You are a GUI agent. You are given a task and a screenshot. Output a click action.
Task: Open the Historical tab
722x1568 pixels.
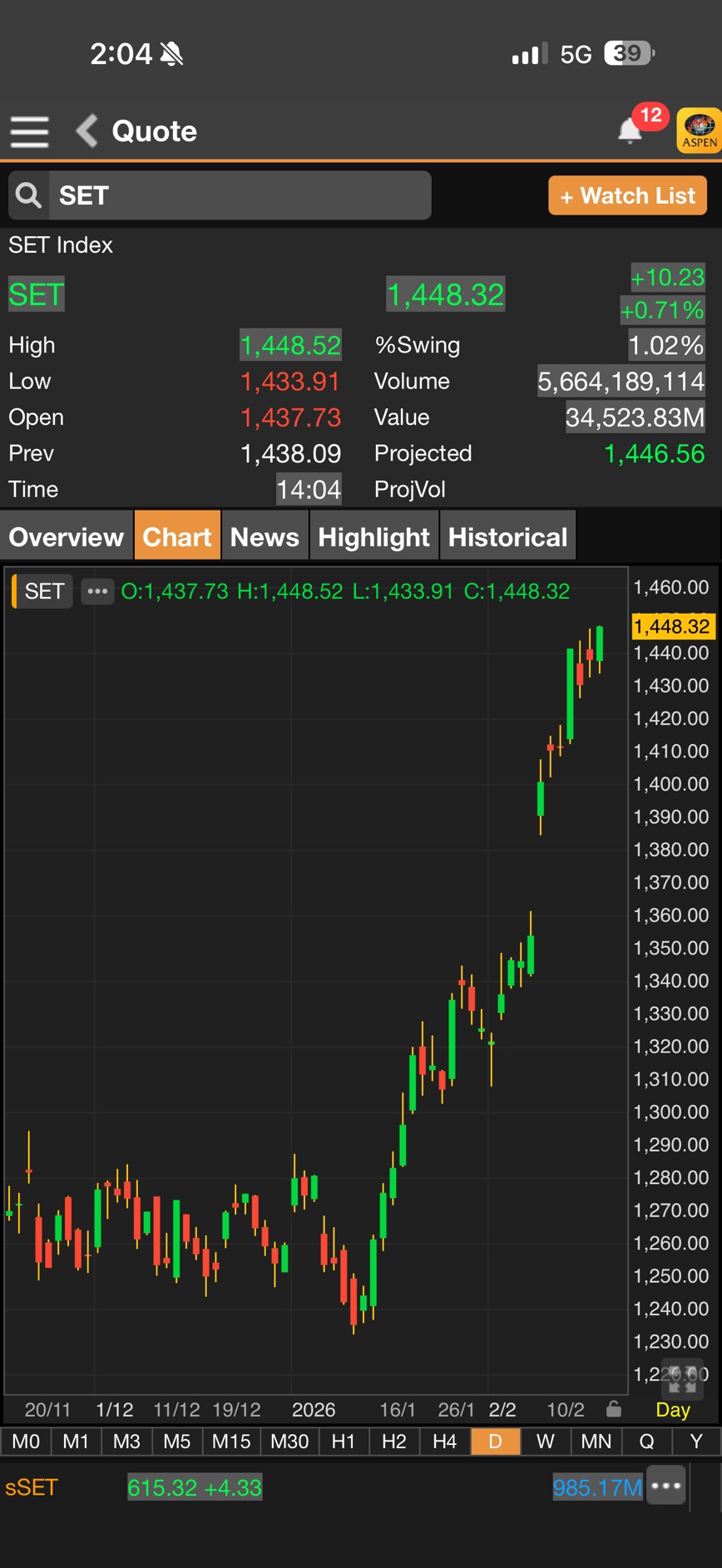(507, 537)
